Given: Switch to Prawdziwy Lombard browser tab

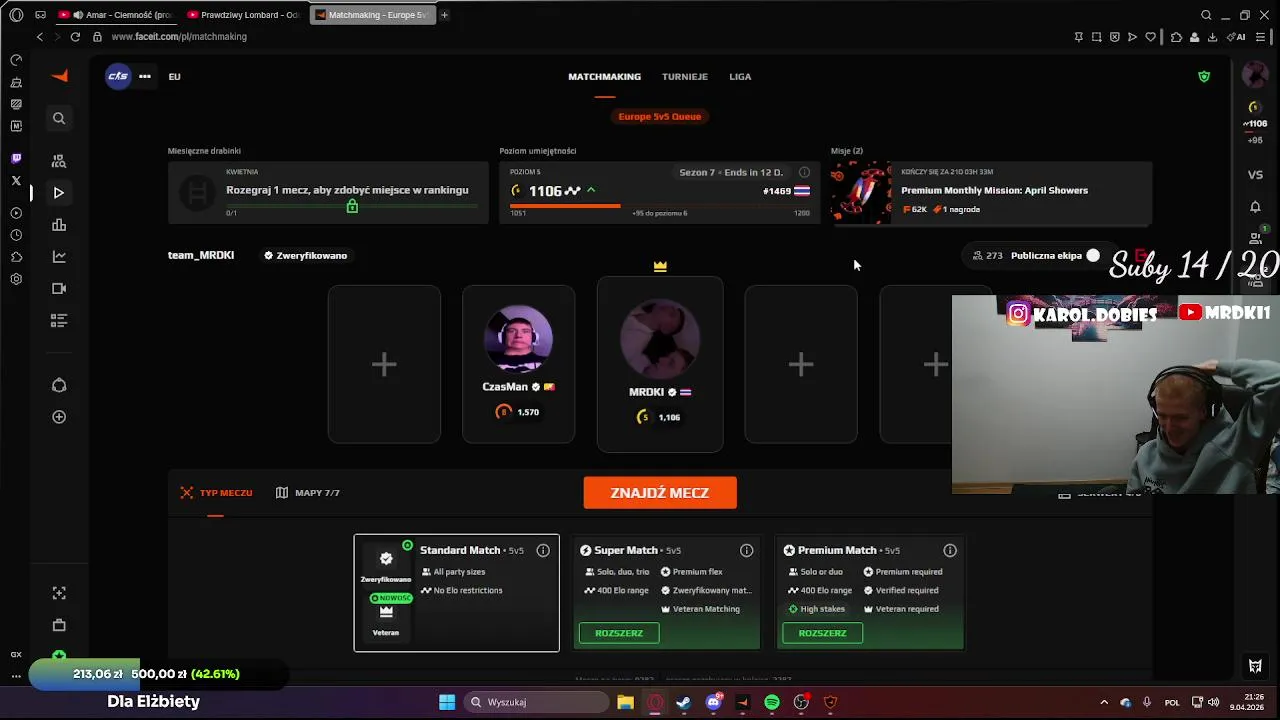Looking at the screenshot, I should pos(243,15).
